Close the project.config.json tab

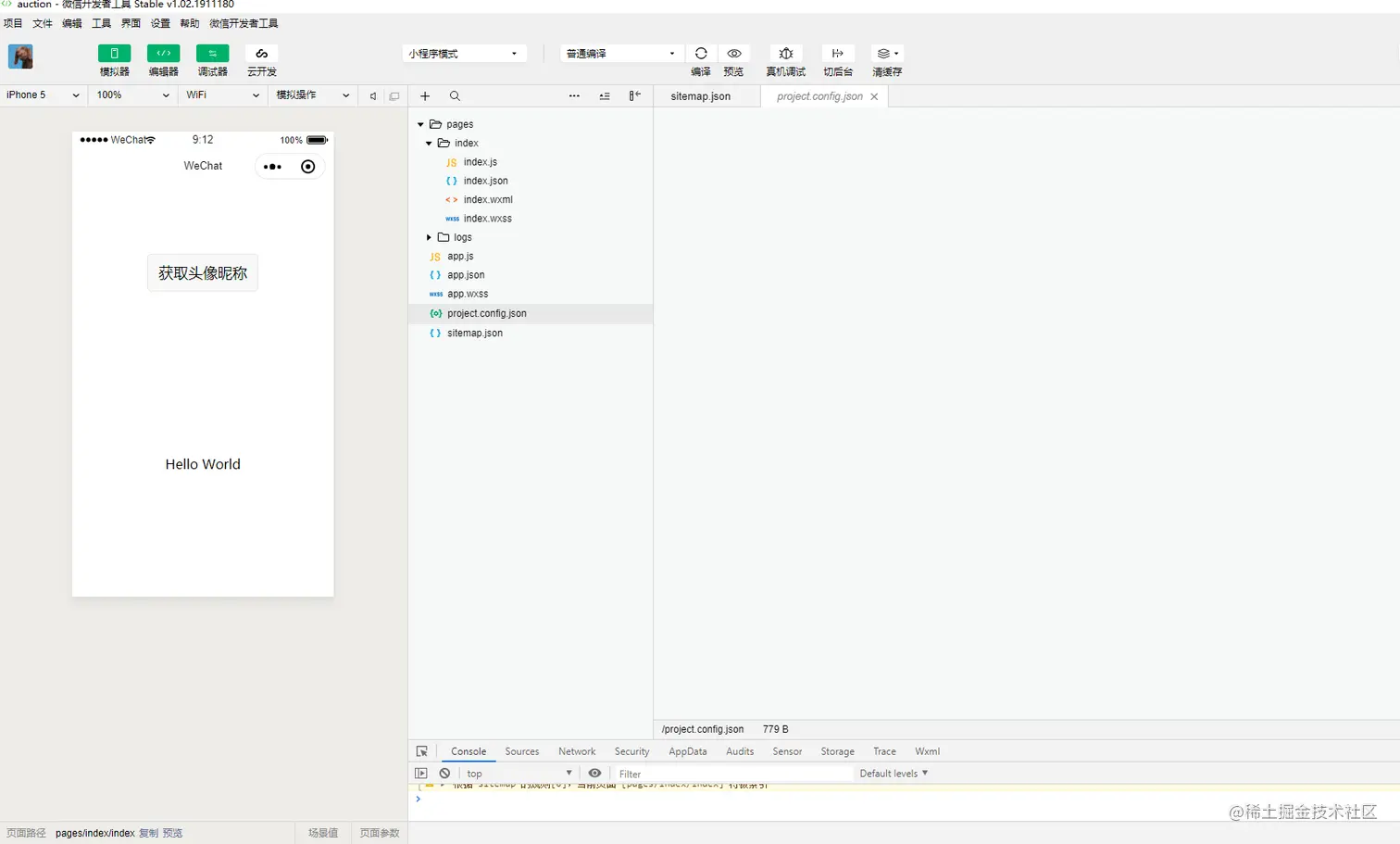(x=874, y=96)
